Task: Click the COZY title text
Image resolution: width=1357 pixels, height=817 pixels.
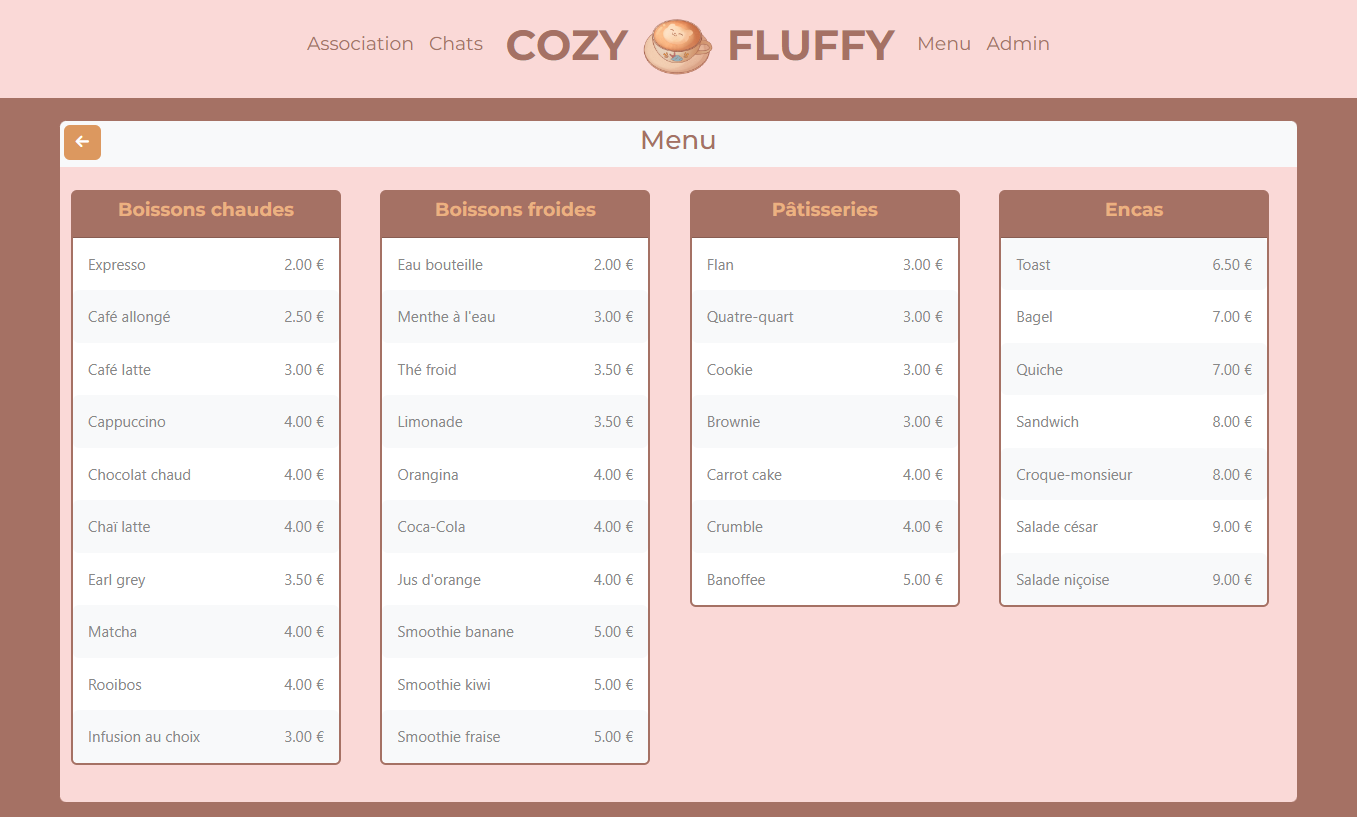Action: (x=567, y=46)
